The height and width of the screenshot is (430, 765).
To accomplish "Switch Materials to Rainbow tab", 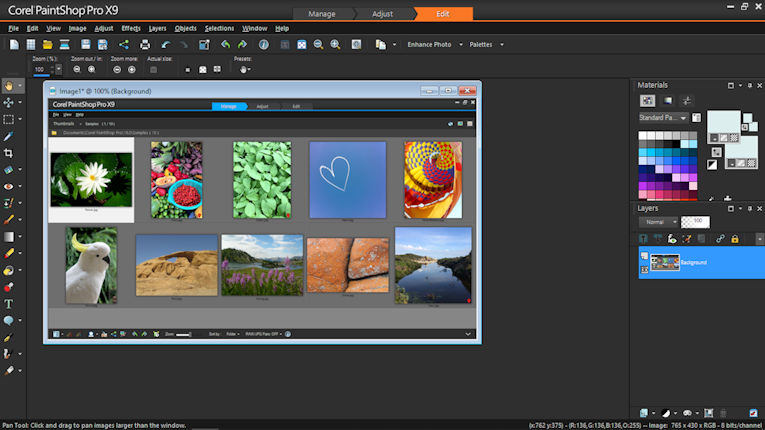I will (x=667, y=101).
